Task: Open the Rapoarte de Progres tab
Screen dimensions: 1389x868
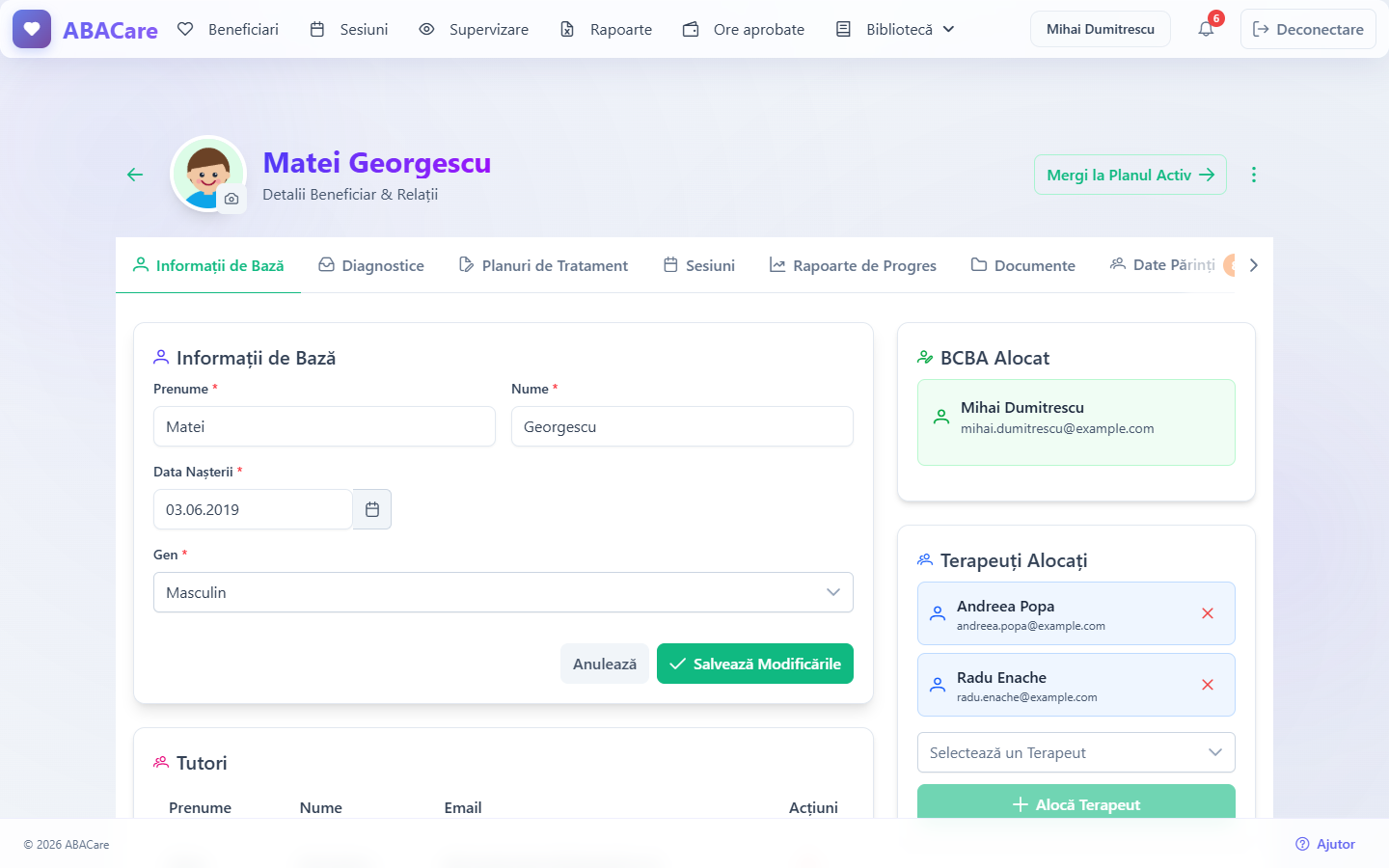Action: click(853, 265)
